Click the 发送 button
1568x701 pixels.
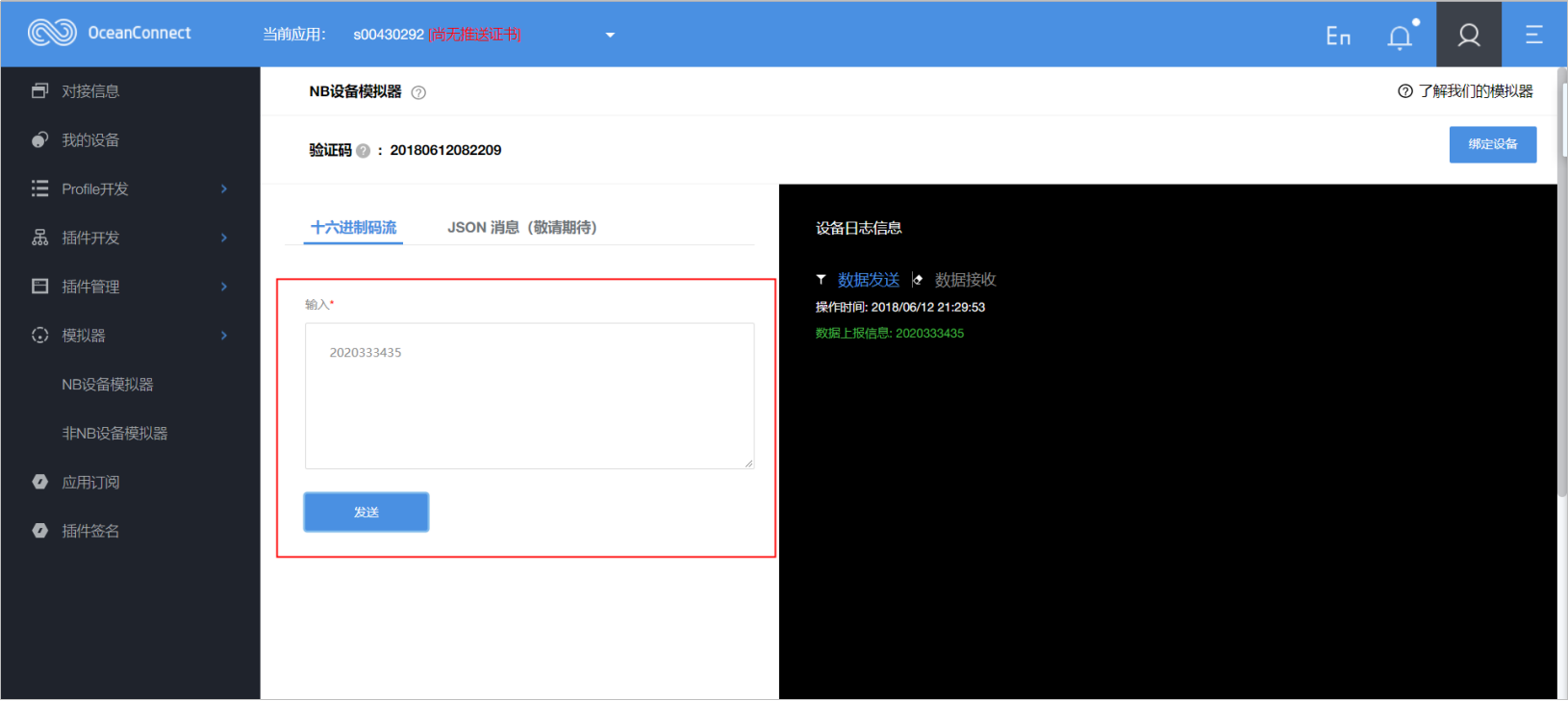point(367,512)
